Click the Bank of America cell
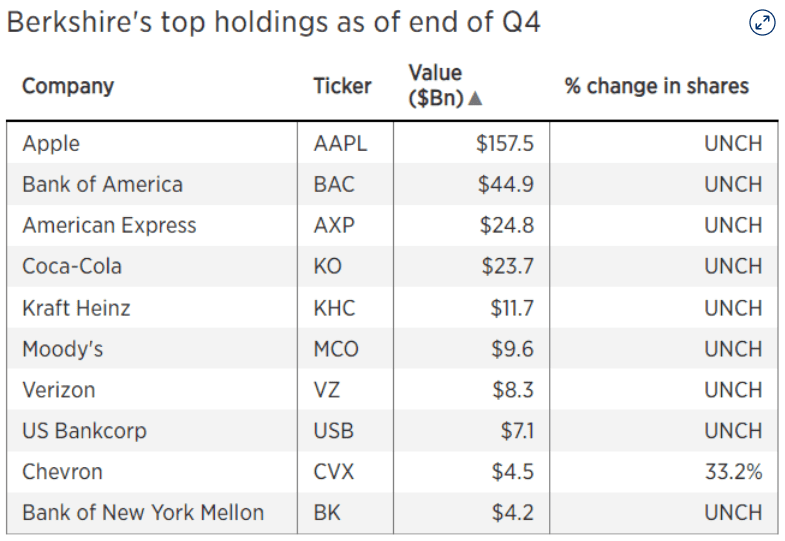 (x=102, y=184)
